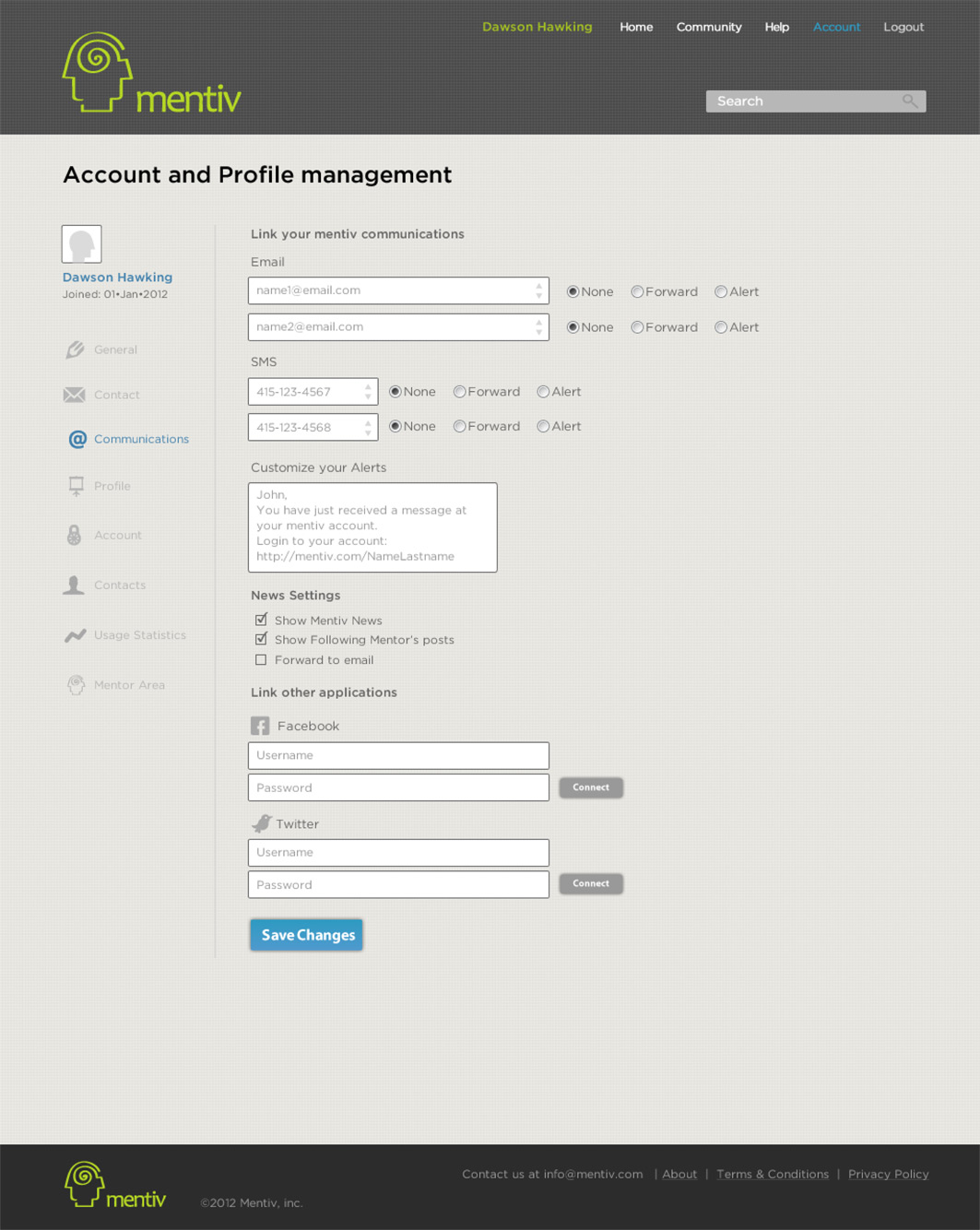Expand the name1@email.com dropdown arrows
The width and height of the screenshot is (980, 1230).
click(539, 290)
